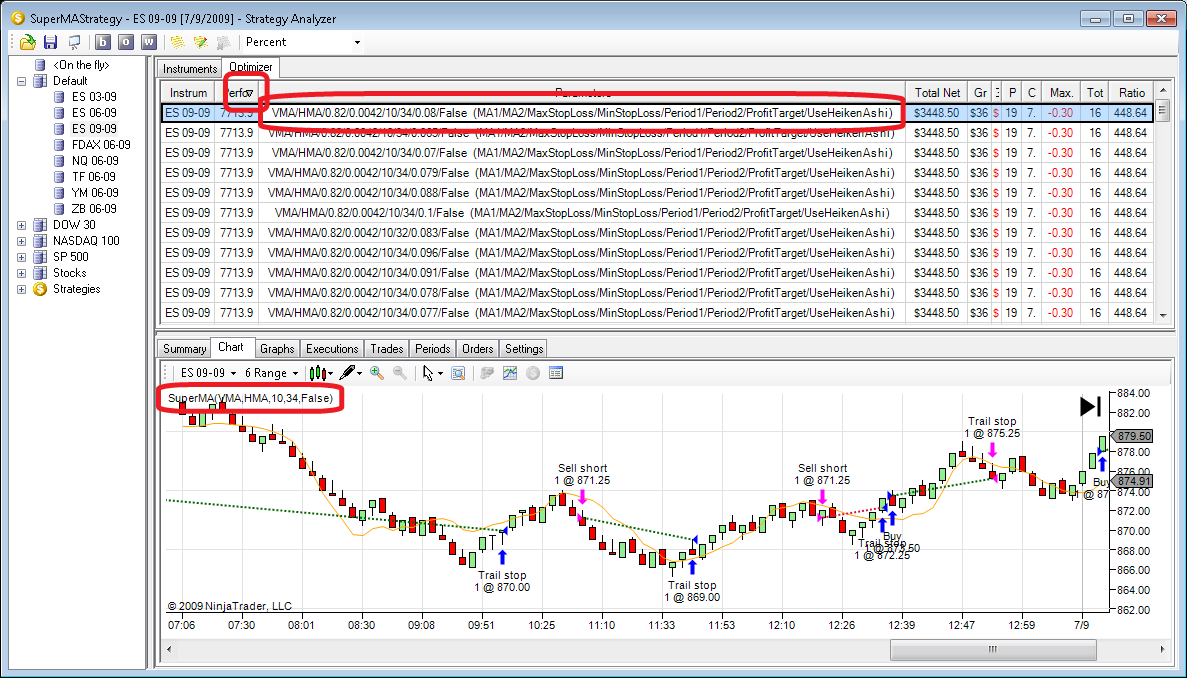
Task: Click results grid scroll down arrow
Action: (x=1163, y=315)
